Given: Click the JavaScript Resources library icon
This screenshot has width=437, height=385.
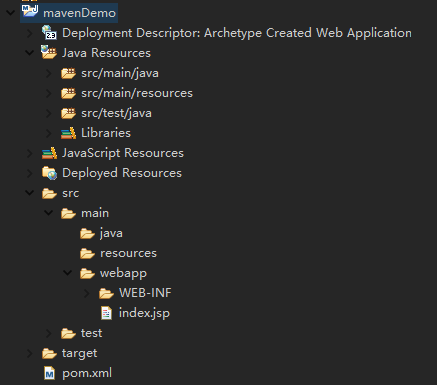Looking at the screenshot, I should pos(49,153).
